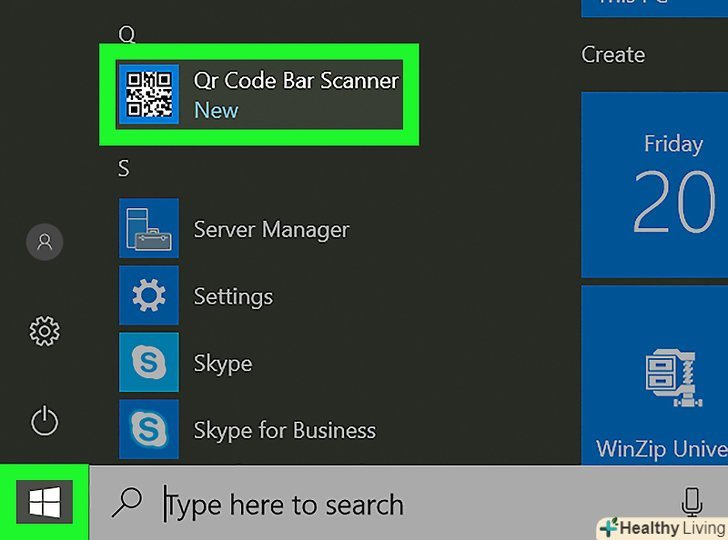Screen dimensions: 728x540
Task: Click the Create tile group heading
Action: point(613,55)
